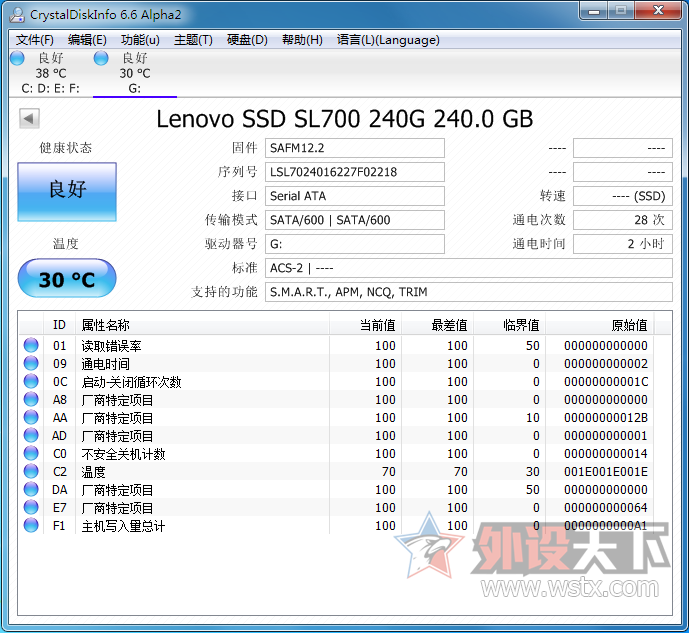Open the 文件(F) menu
Screen dimensions: 689x633
point(35,40)
